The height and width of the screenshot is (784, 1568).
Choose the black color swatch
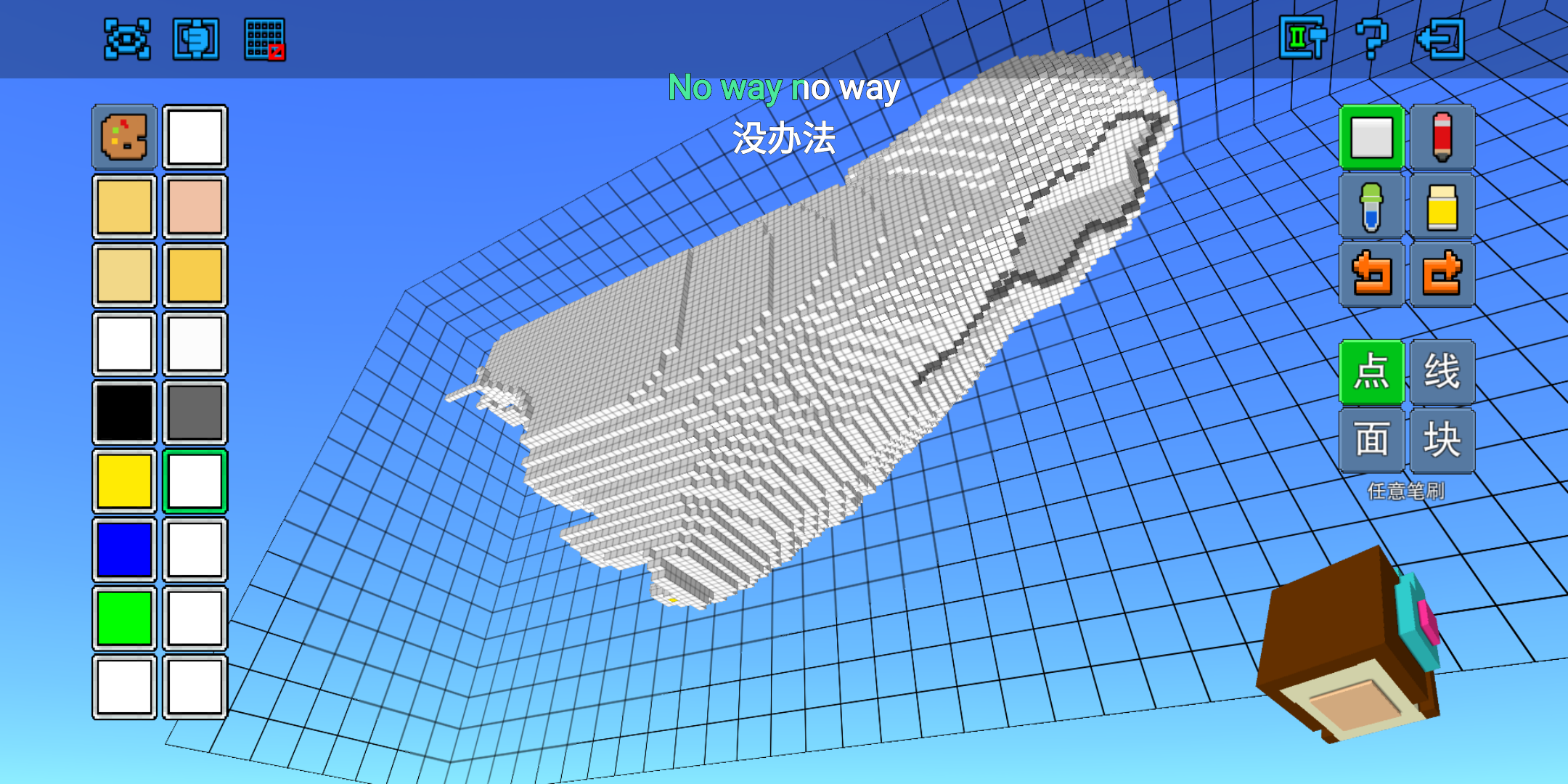click(x=124, y=412)
